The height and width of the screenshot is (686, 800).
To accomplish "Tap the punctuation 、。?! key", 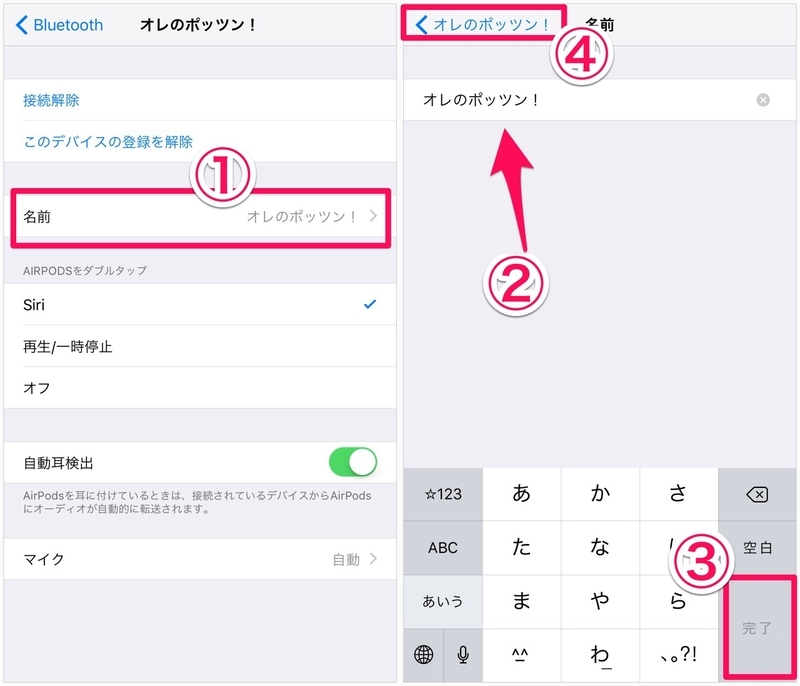I will (678, 654).
